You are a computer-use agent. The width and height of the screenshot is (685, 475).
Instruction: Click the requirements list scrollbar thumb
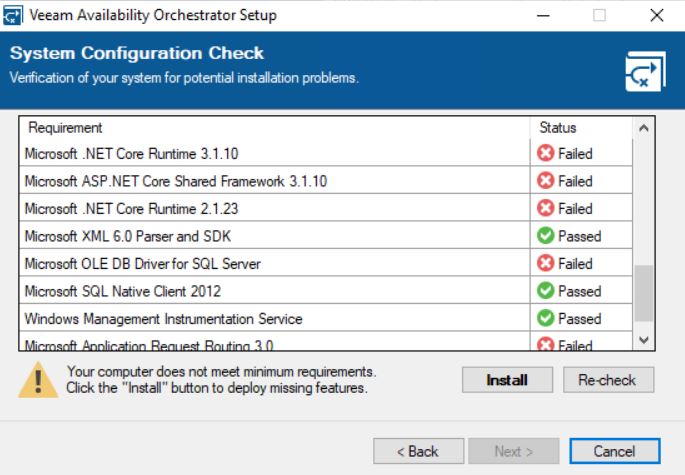tap(643, 293)
